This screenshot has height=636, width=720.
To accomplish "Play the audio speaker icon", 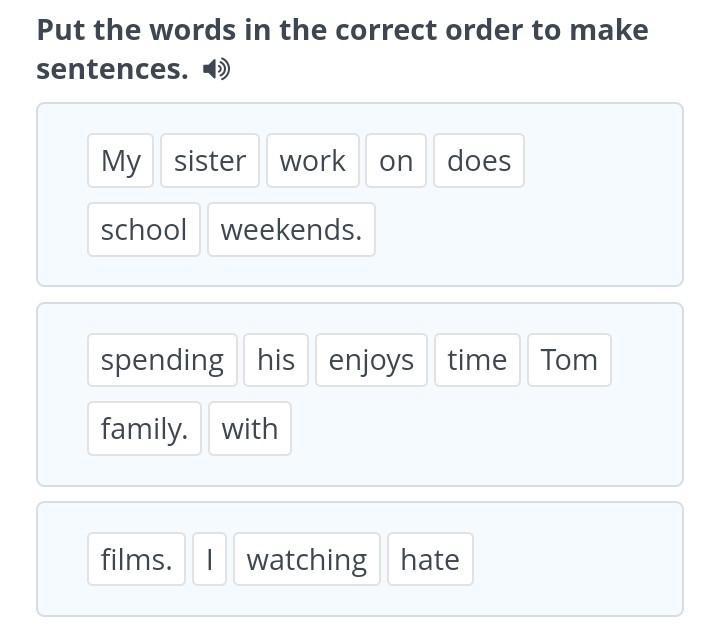I will (x=216, y=69).
